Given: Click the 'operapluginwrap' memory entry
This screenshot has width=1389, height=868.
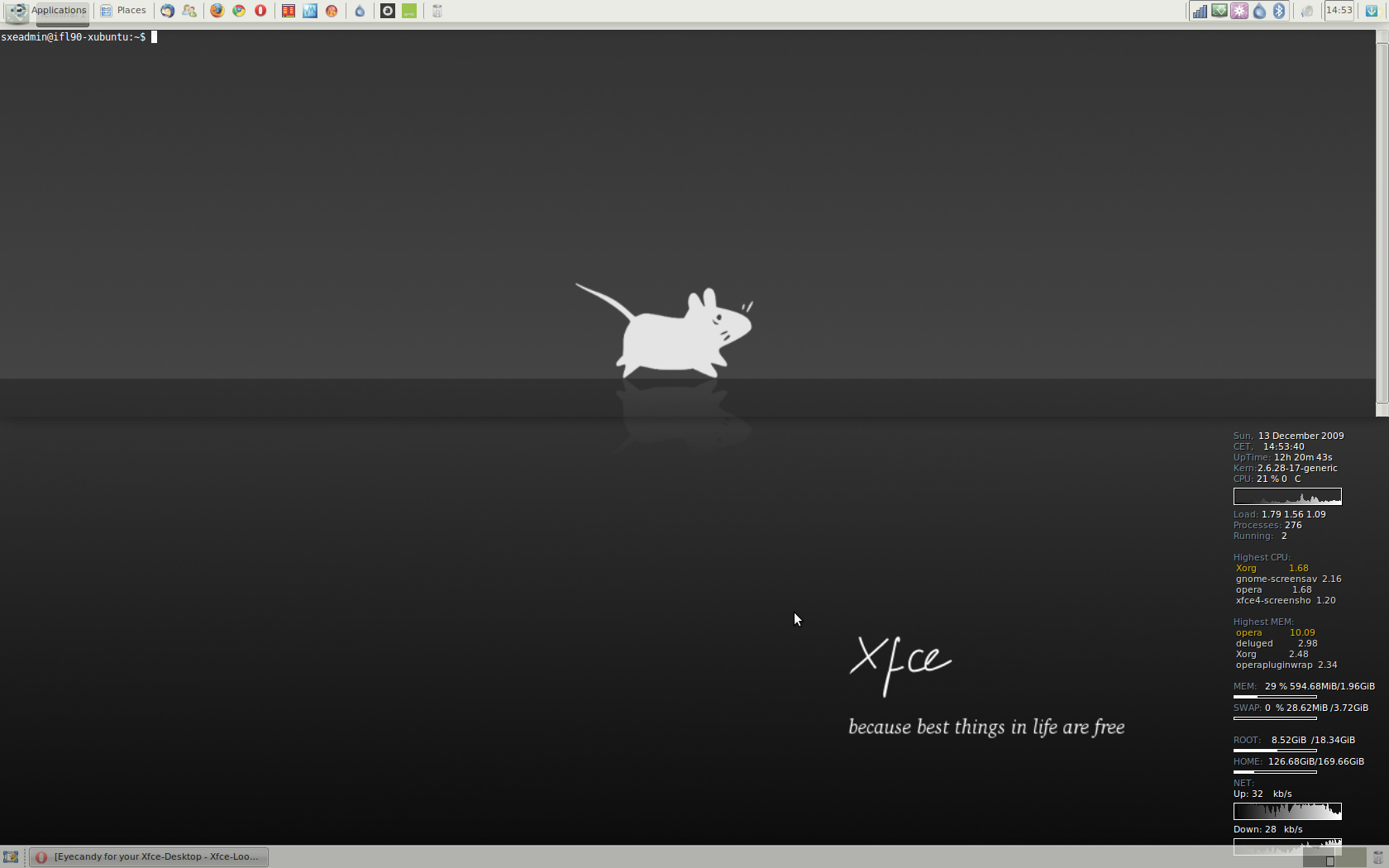Looking at the screenshot, I should pos(1273,665).
